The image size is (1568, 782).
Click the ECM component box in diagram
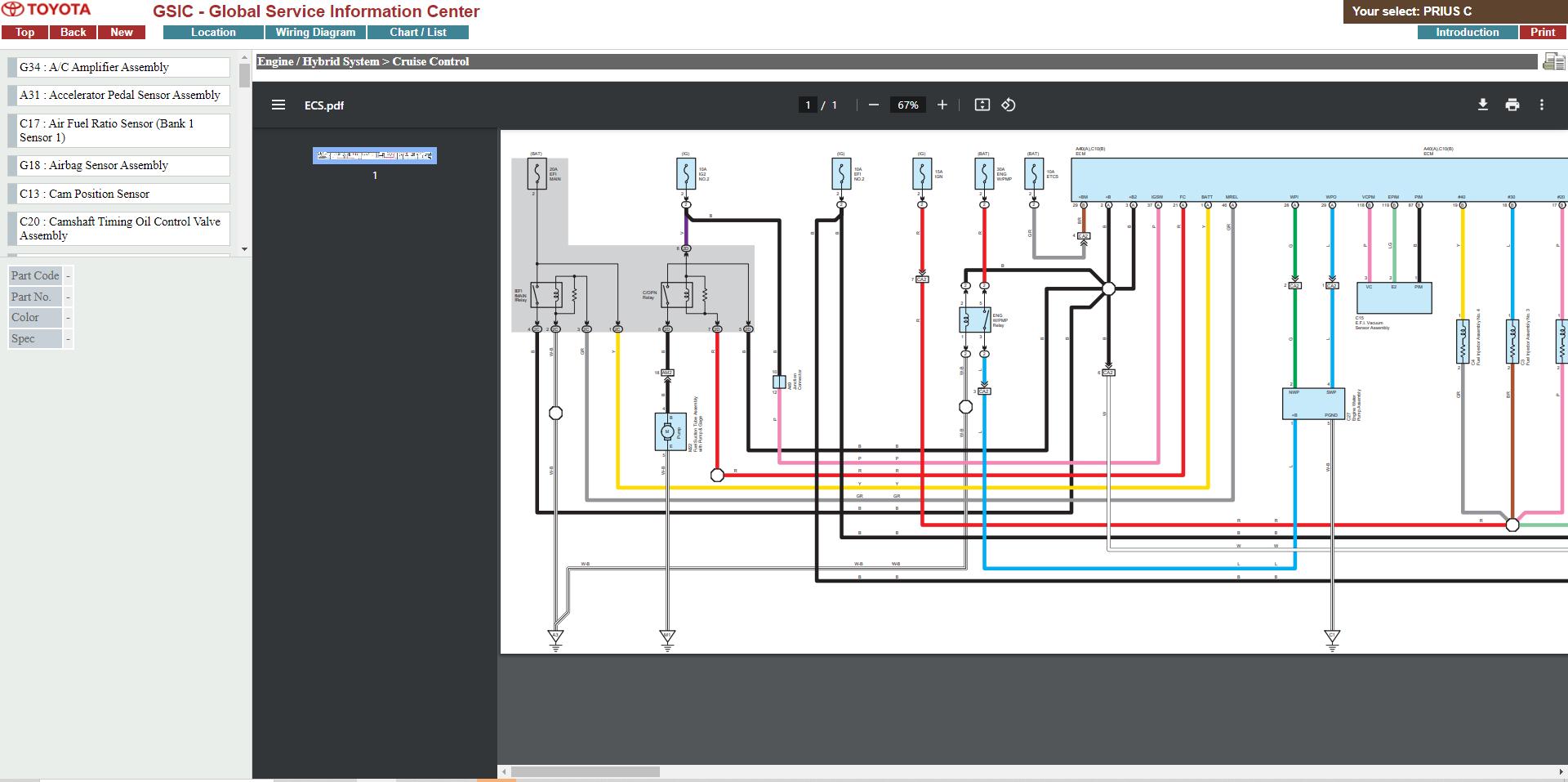tap(1319, 179)
